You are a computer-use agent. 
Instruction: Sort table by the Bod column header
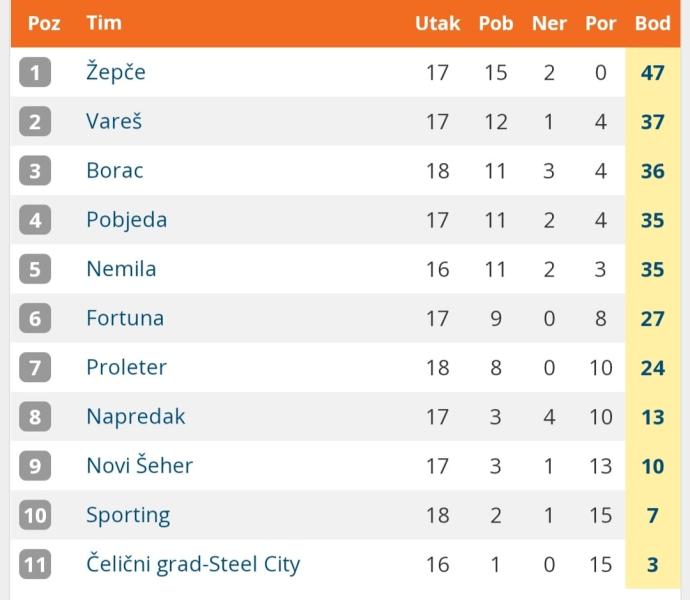(x=653, y=23)
